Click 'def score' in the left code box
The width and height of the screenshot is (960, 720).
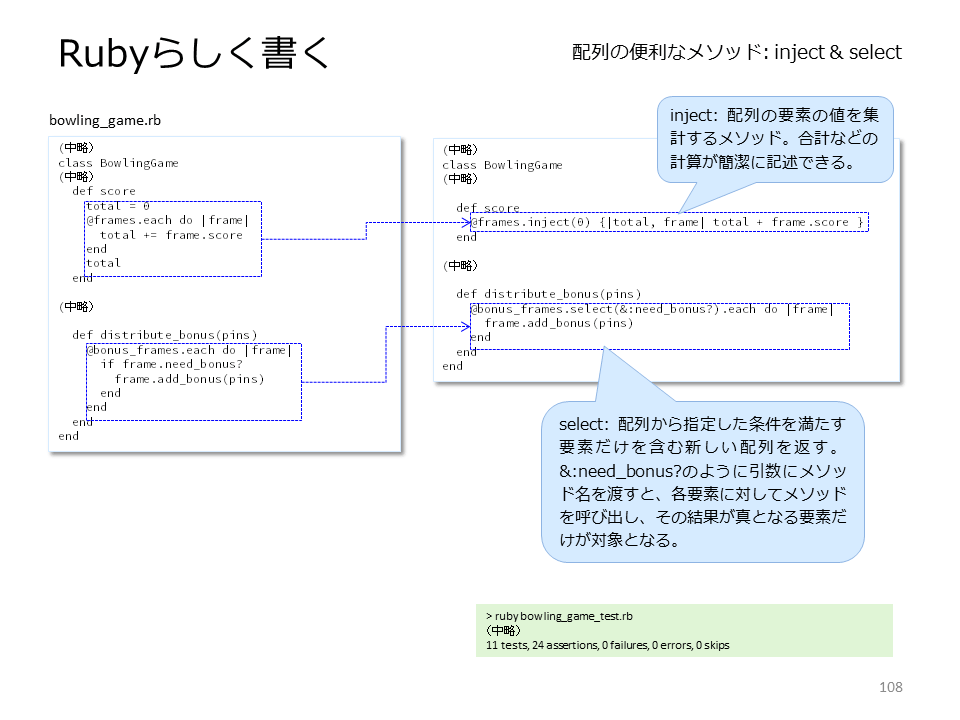[103, 191]
